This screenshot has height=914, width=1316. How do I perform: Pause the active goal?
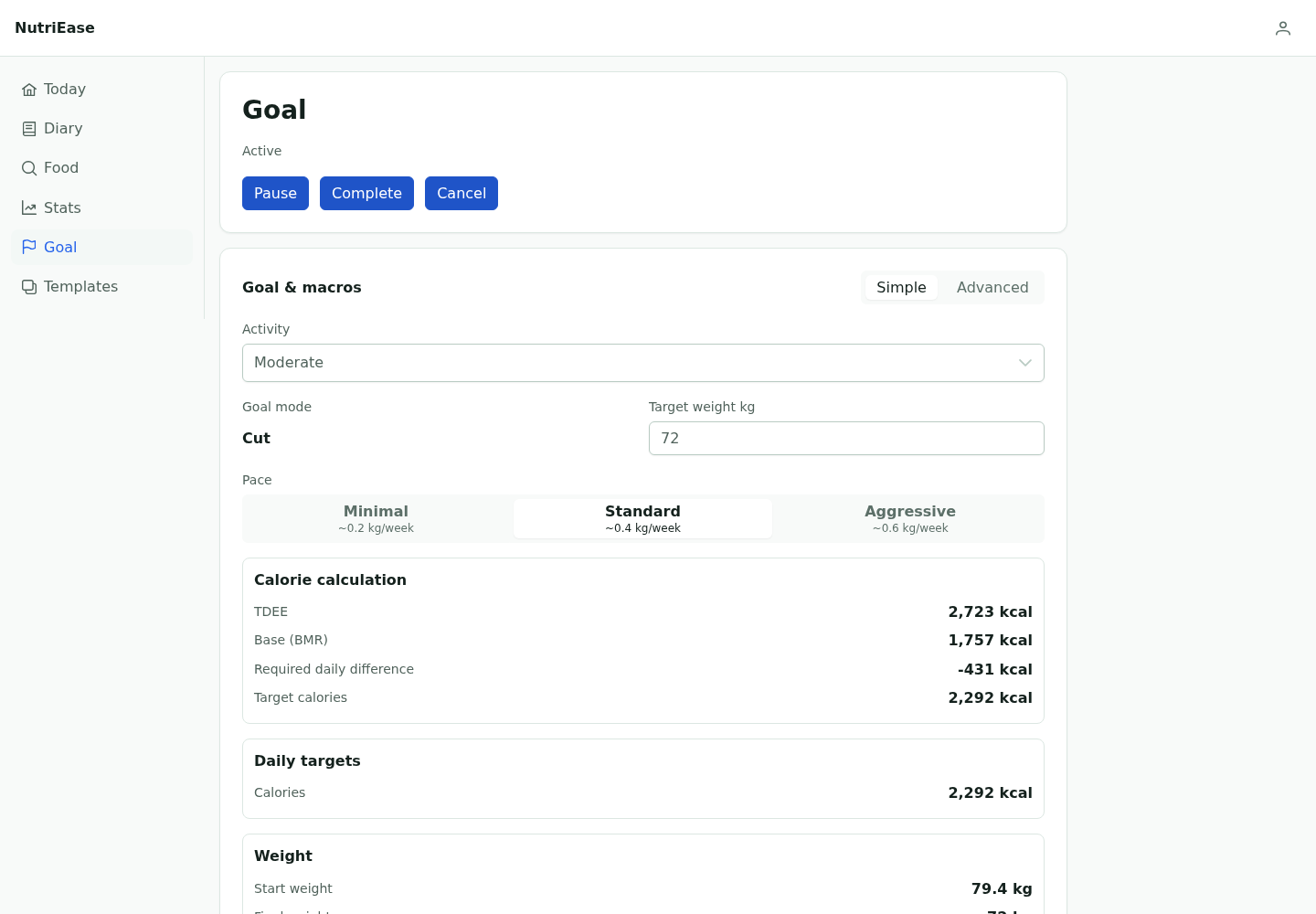[275, 194]
